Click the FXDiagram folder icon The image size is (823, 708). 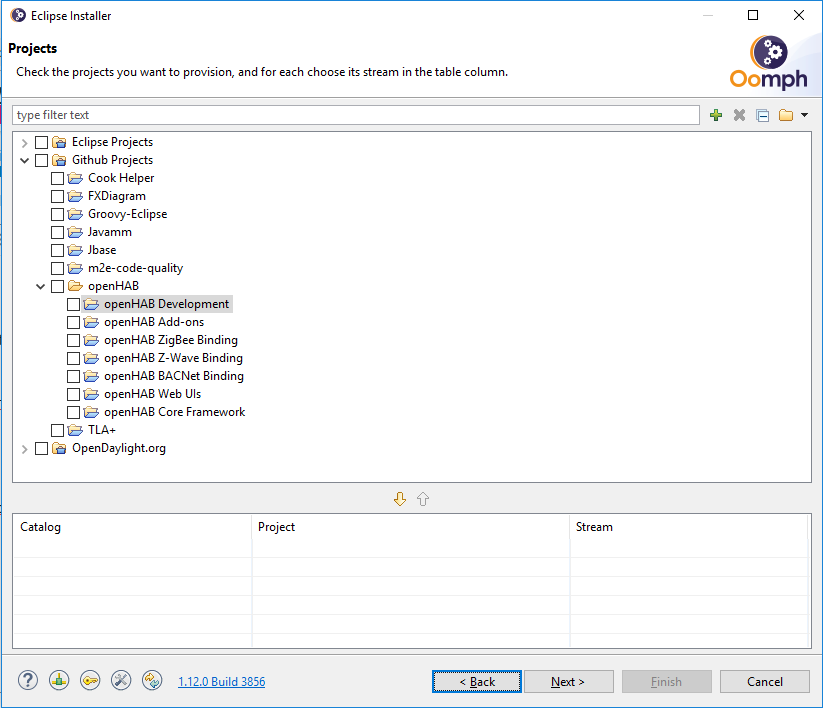click(x=75, y=196)
